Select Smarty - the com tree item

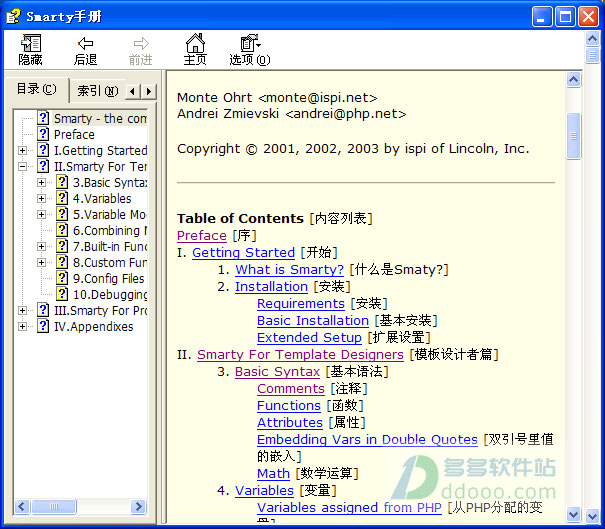coord(100,118)
